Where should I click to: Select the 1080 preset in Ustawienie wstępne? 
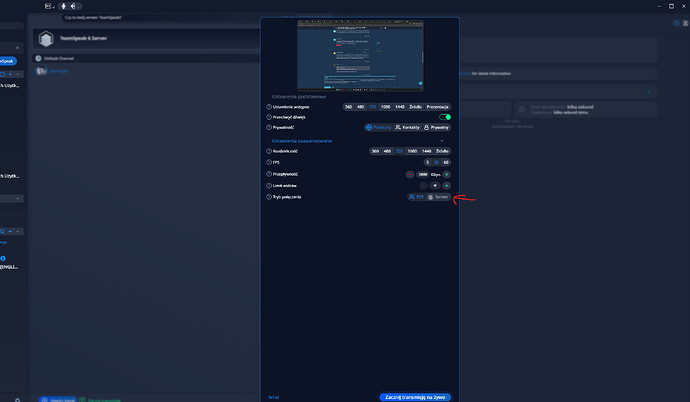[386, 106]
